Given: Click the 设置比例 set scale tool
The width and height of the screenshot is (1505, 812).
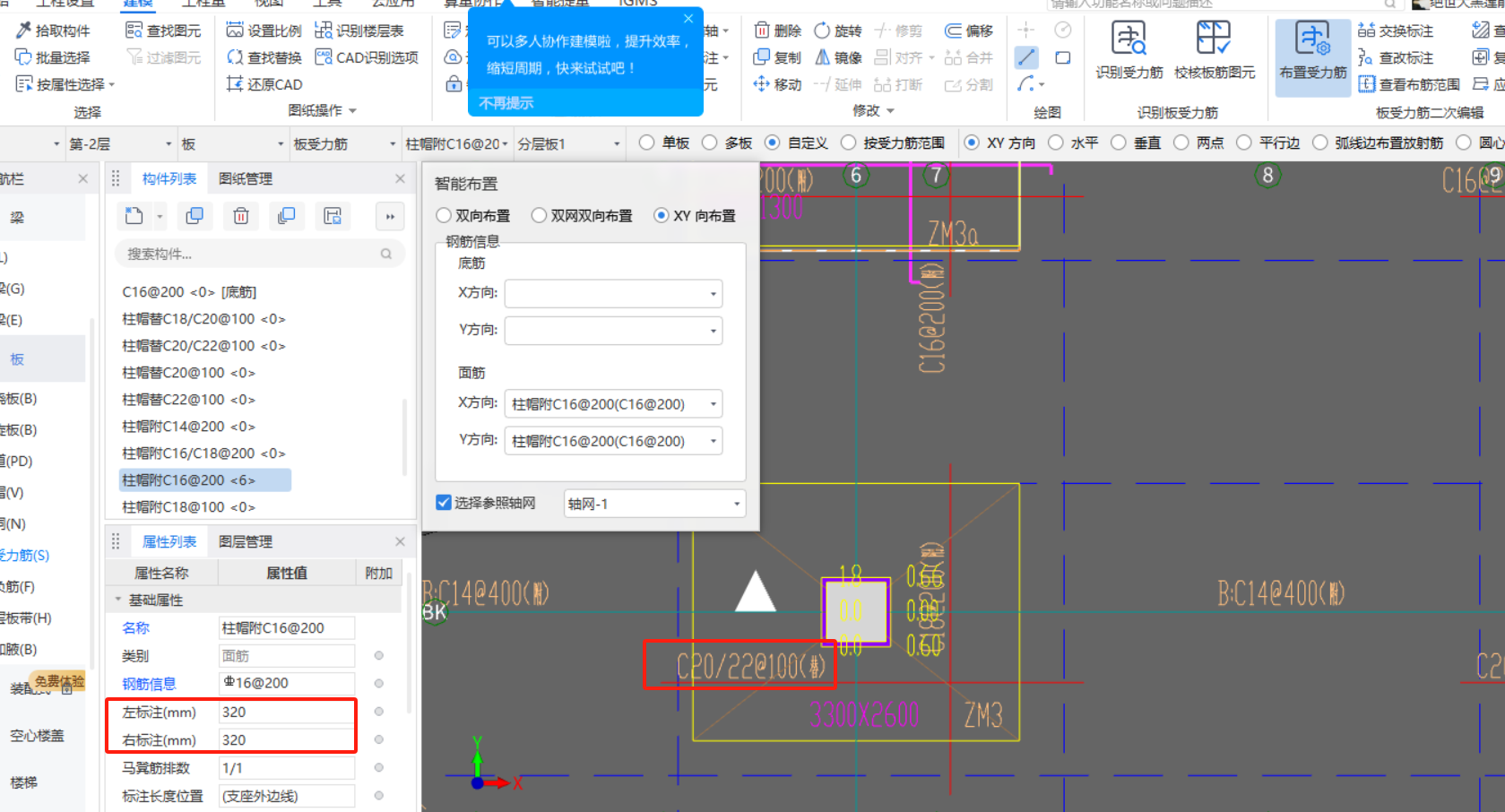Looking at the screenshot, I should pos(264,30).
